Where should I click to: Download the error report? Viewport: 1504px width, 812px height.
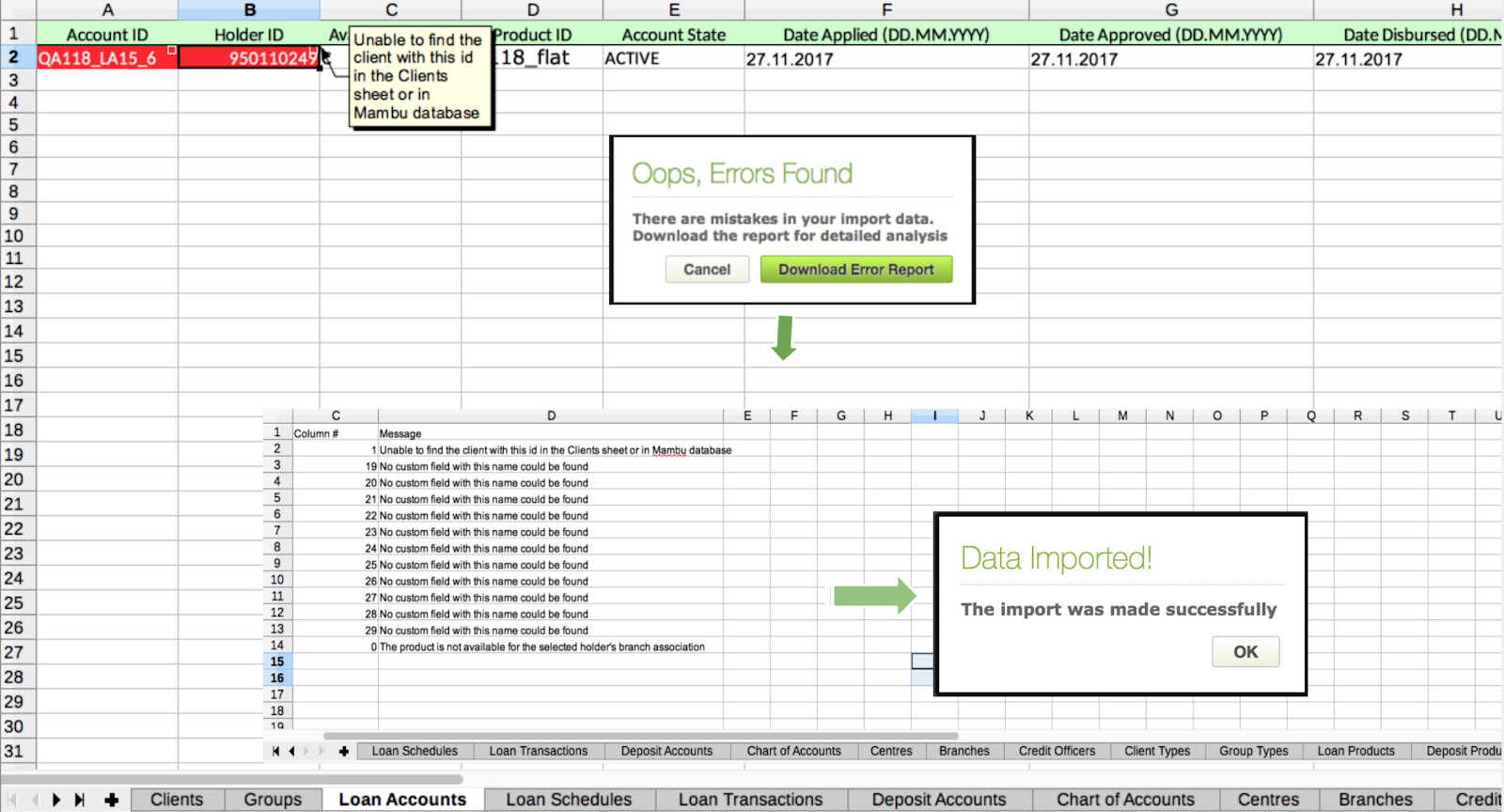click(x=855, y=270)
